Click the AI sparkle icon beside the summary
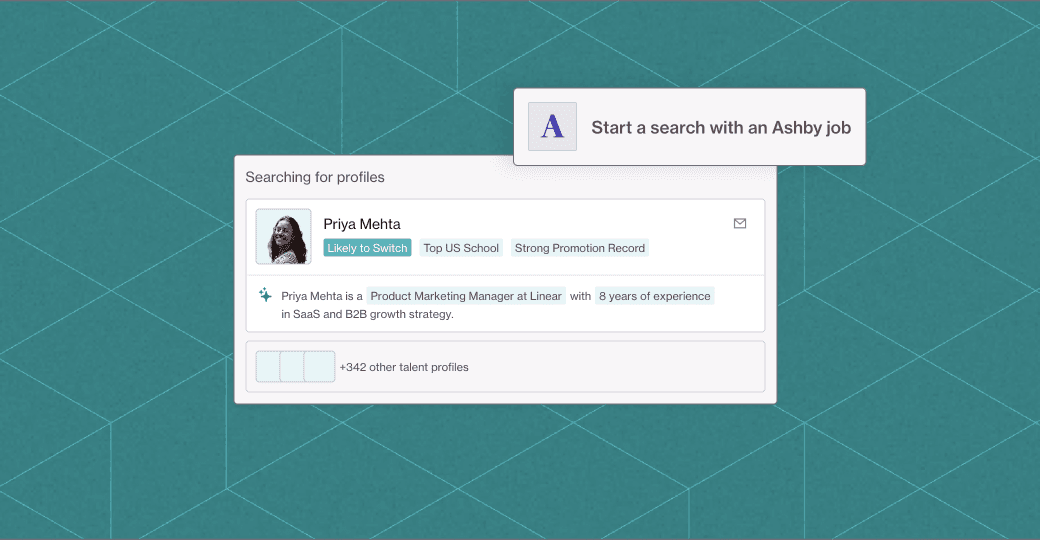The width and height of the screenshot is (1040, 540). tap(265, 295)
